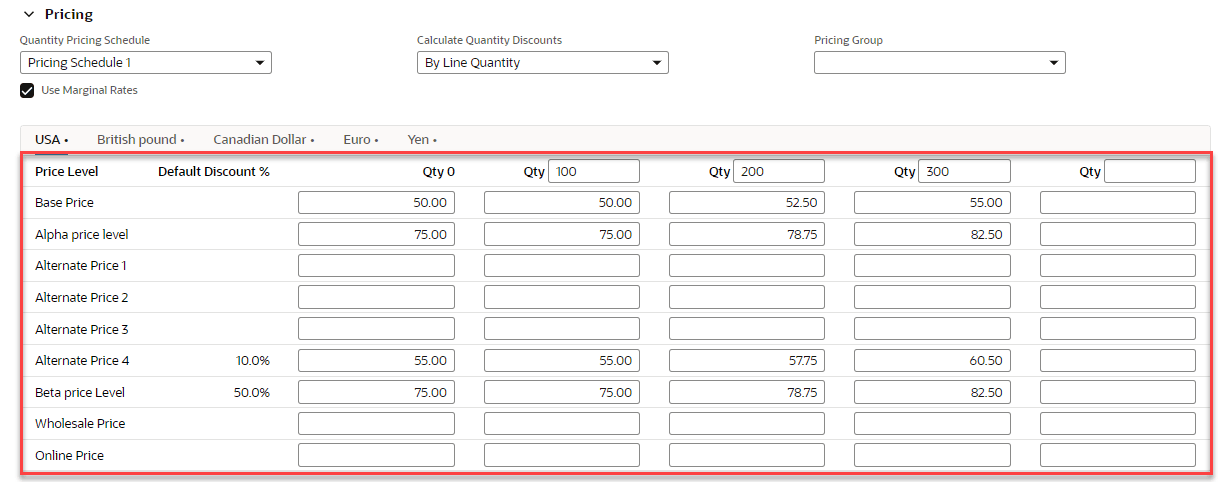Click the Alternate Price 1 label
Viewport: 1223px width, 482px height.
[x=82, y=266]
